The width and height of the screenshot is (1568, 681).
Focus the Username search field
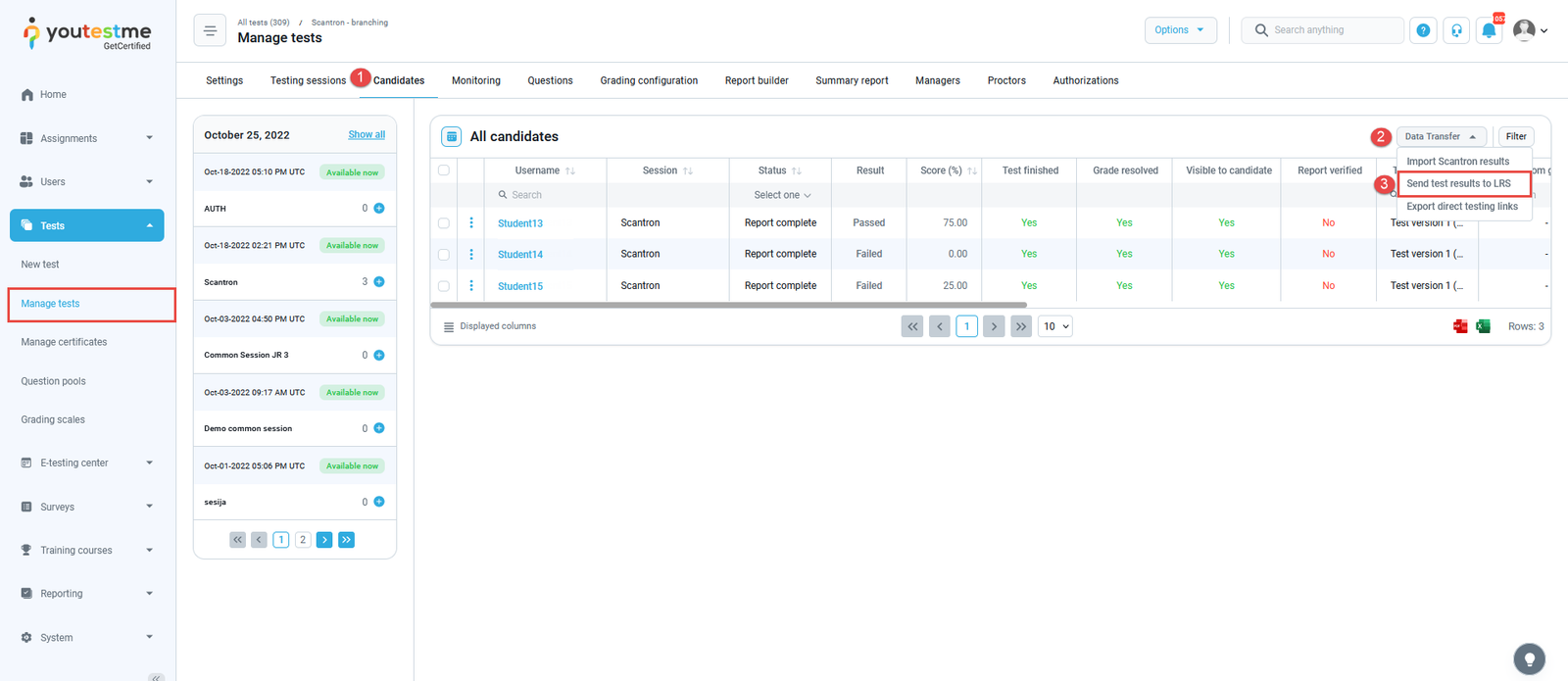tap(549, 195)
